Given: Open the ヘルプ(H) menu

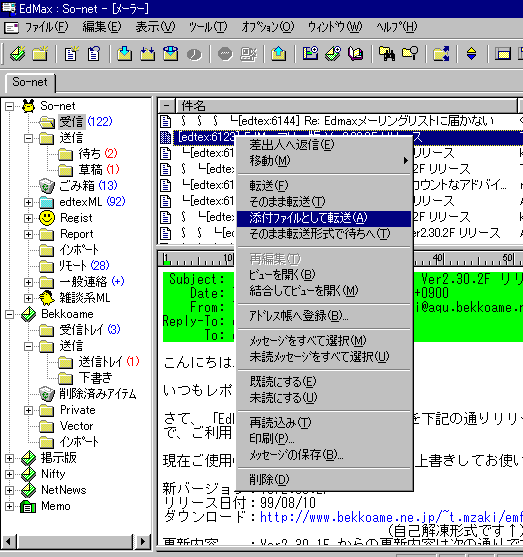Looking at the screenshot, I should (397, 27).
